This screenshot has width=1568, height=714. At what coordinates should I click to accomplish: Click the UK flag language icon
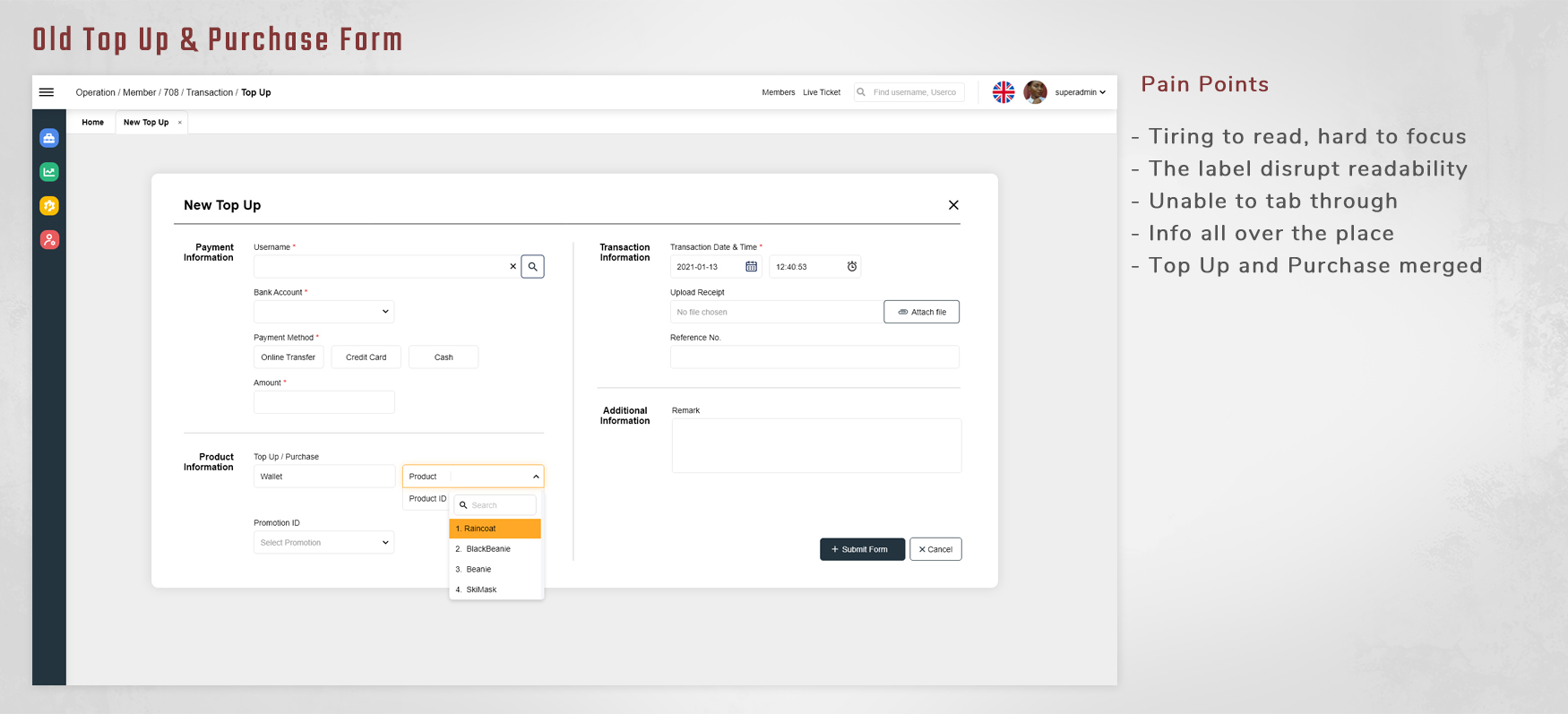coord(1004,92)
